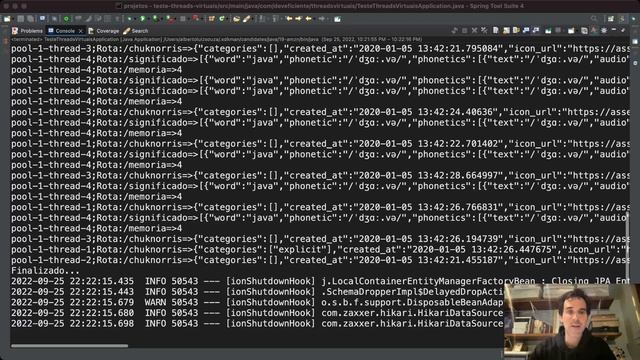Click the vertical console scrollbar

click(628, 249)
